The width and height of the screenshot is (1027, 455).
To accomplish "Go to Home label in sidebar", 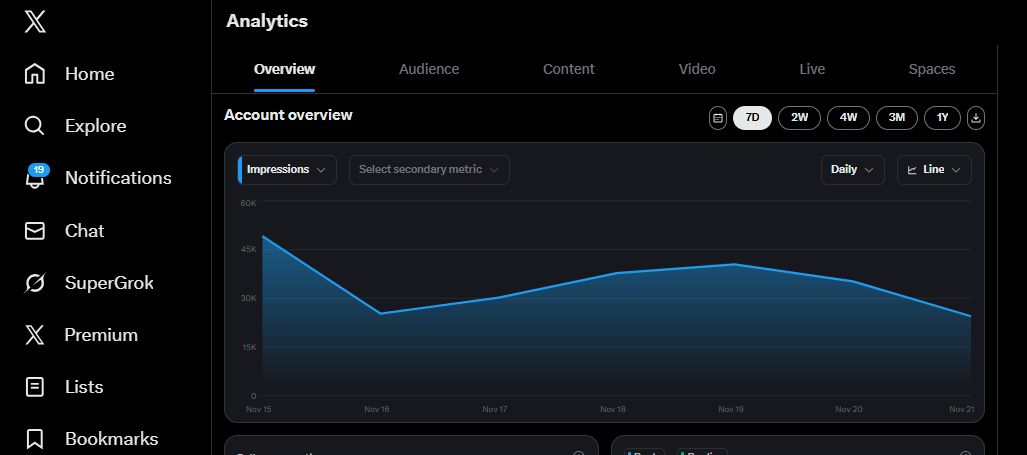I will coord(90,74).
